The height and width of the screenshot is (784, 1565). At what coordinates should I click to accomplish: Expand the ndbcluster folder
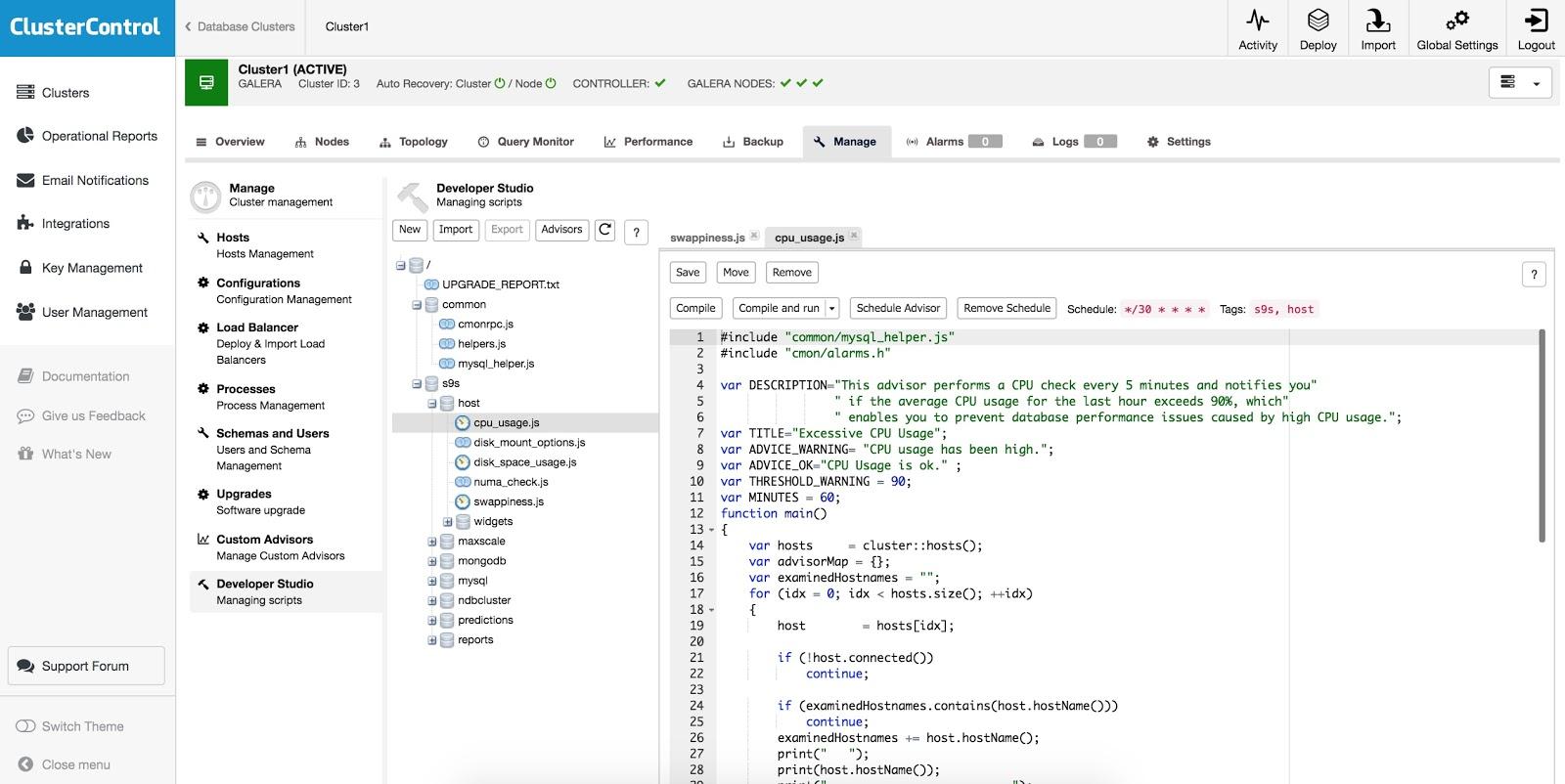coord(431,600)
